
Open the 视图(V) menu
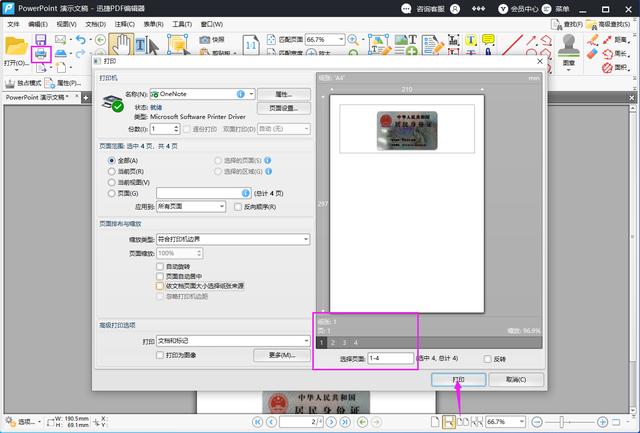[x=68, y=22]
